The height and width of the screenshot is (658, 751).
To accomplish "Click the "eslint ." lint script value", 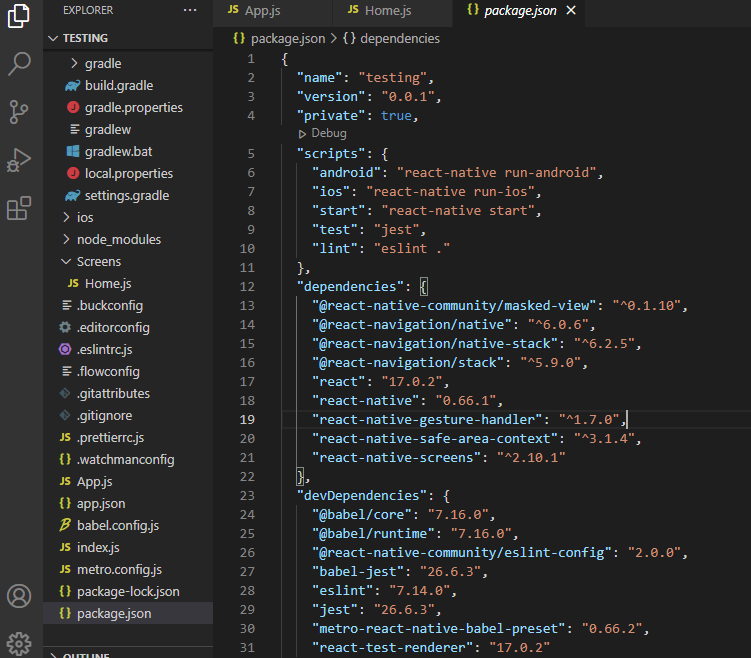I will pyautogui.click(x=412, y=249).
